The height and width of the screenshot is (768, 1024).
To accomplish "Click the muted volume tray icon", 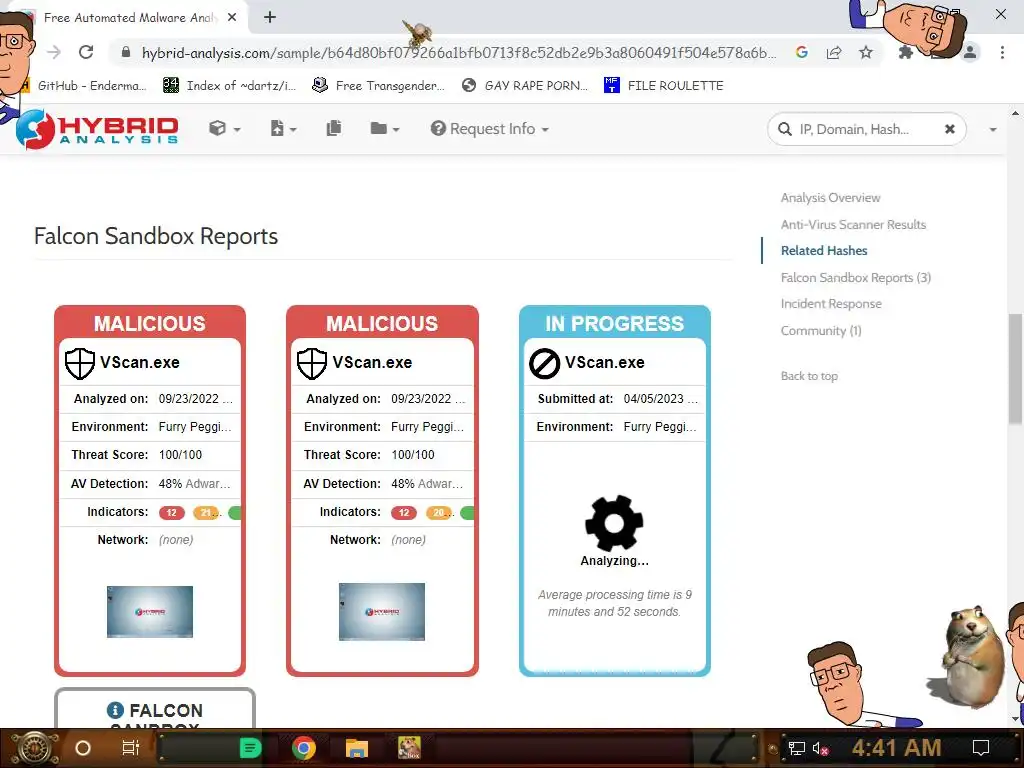I will pyautogui.click(x=821, y=748).
